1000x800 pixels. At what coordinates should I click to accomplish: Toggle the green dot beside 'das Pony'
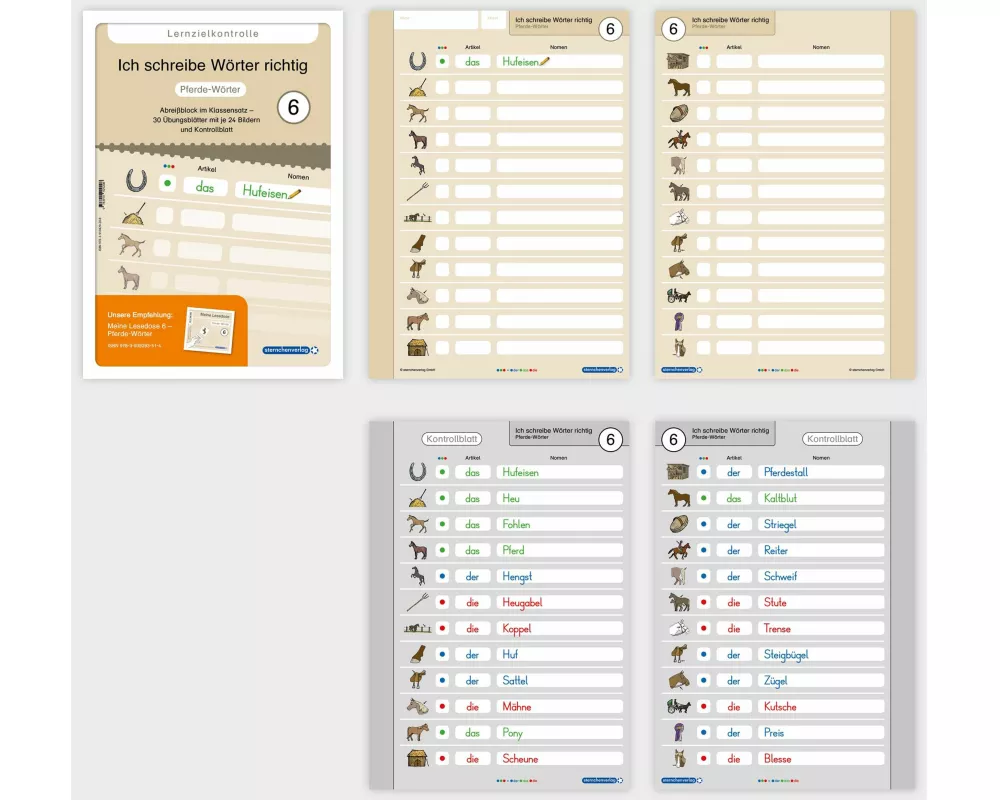tap(442, 732)
